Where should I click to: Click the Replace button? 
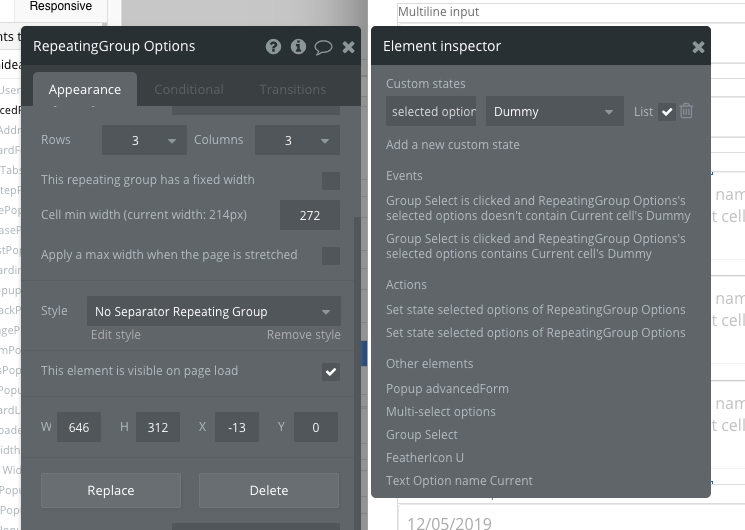coord(111,491)
